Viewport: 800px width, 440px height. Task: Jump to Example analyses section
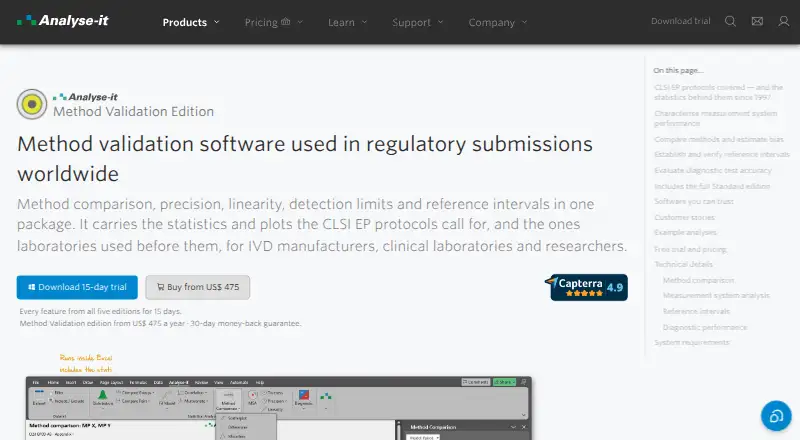[685, 232]
